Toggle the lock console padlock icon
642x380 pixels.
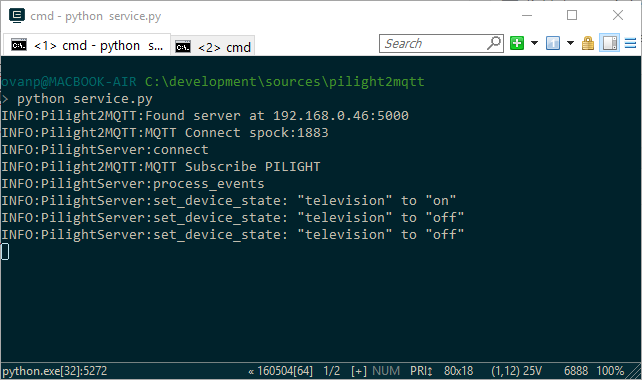pos(588,43)
